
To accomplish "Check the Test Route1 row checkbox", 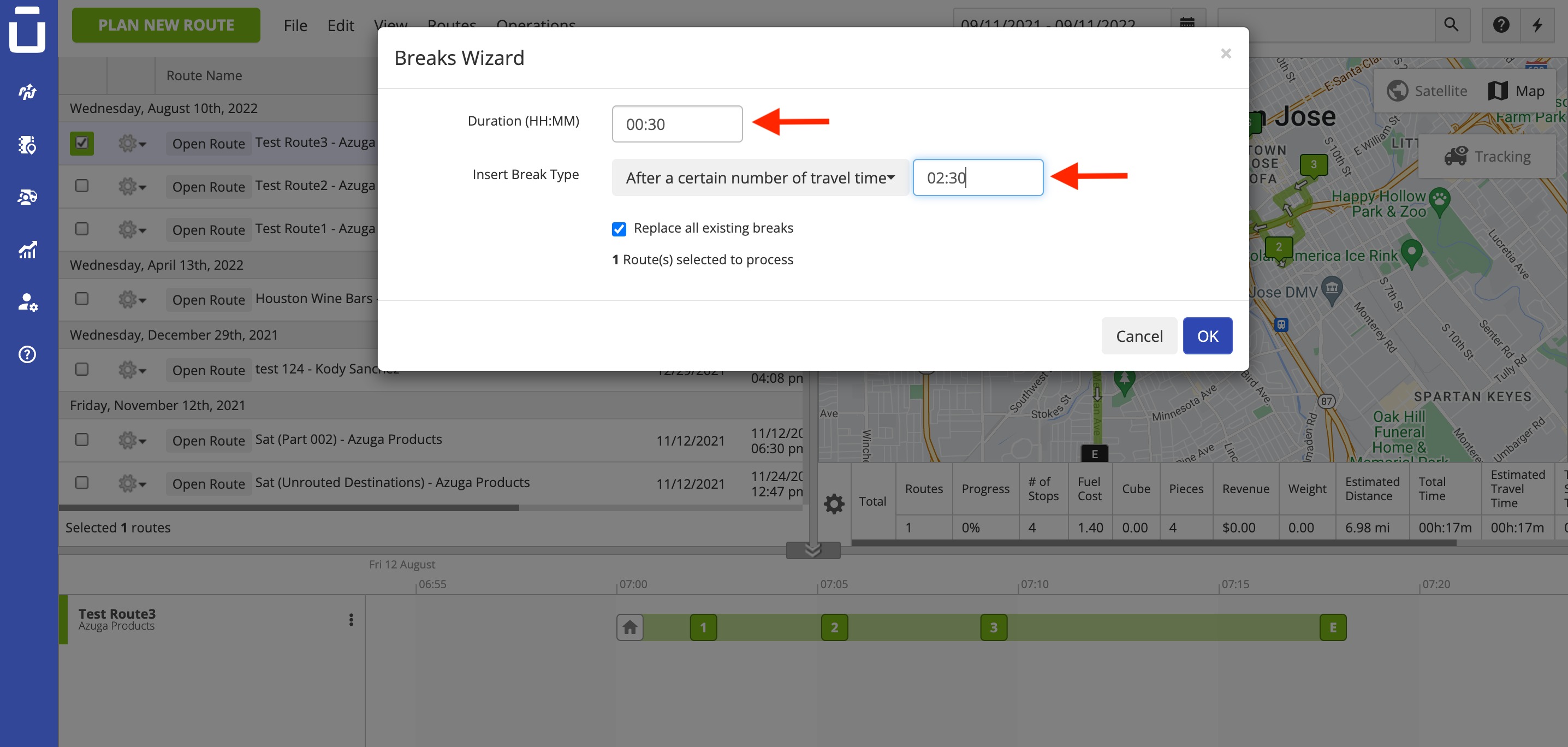I will (x=81, y=229).
